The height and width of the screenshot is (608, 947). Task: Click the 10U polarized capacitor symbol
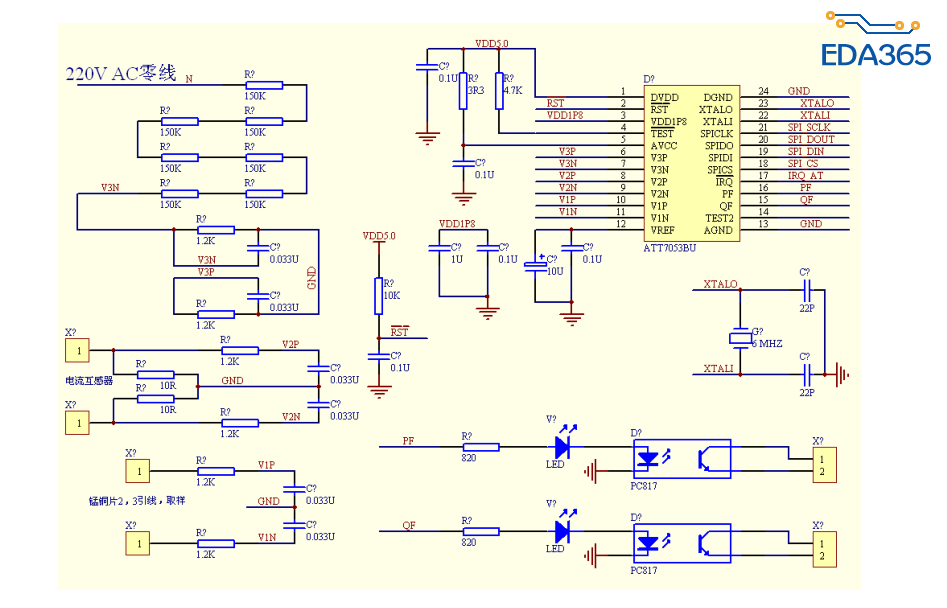(x=535, y=264)
